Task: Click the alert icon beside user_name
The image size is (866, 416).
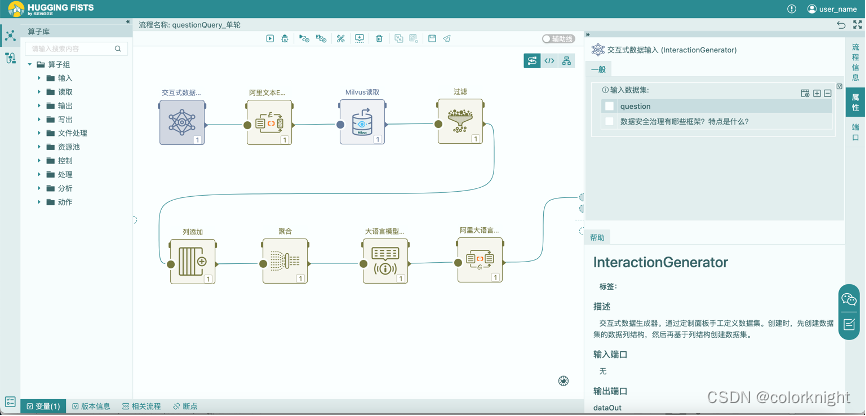Action: (791, 9)
